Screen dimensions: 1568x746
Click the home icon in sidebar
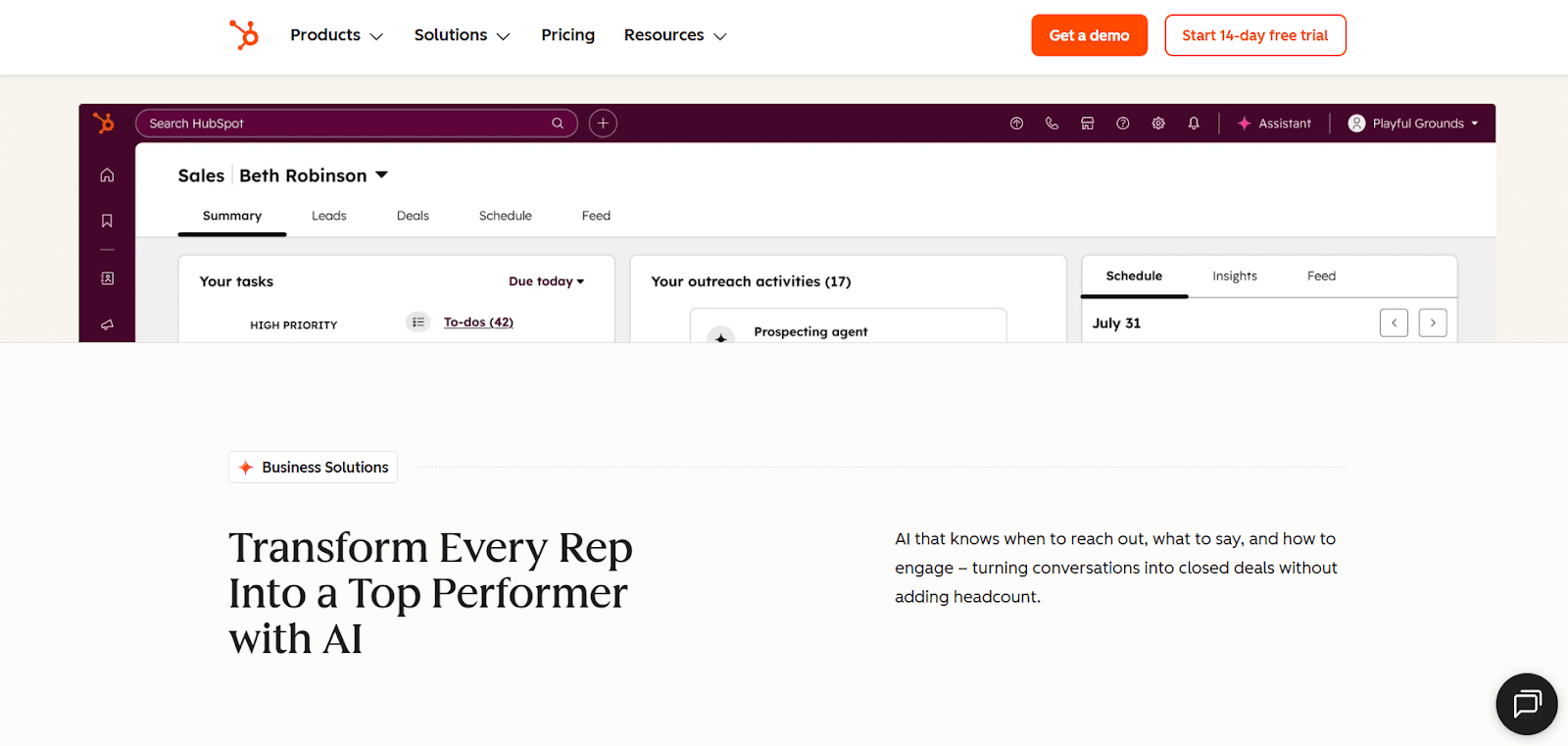pyautogui.click(x=107, y=175)
